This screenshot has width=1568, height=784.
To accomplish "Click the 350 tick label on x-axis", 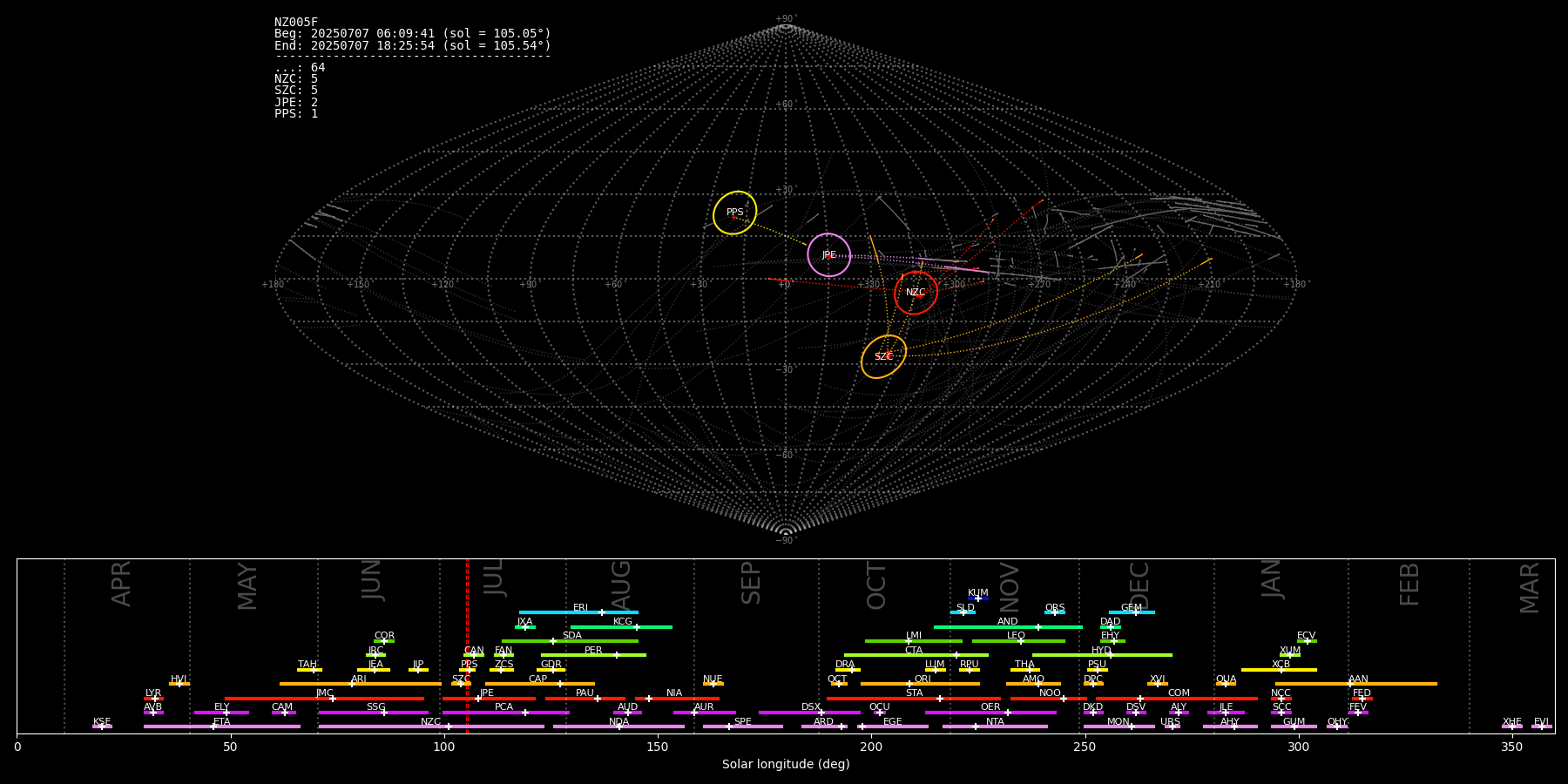I will 1512,747.
